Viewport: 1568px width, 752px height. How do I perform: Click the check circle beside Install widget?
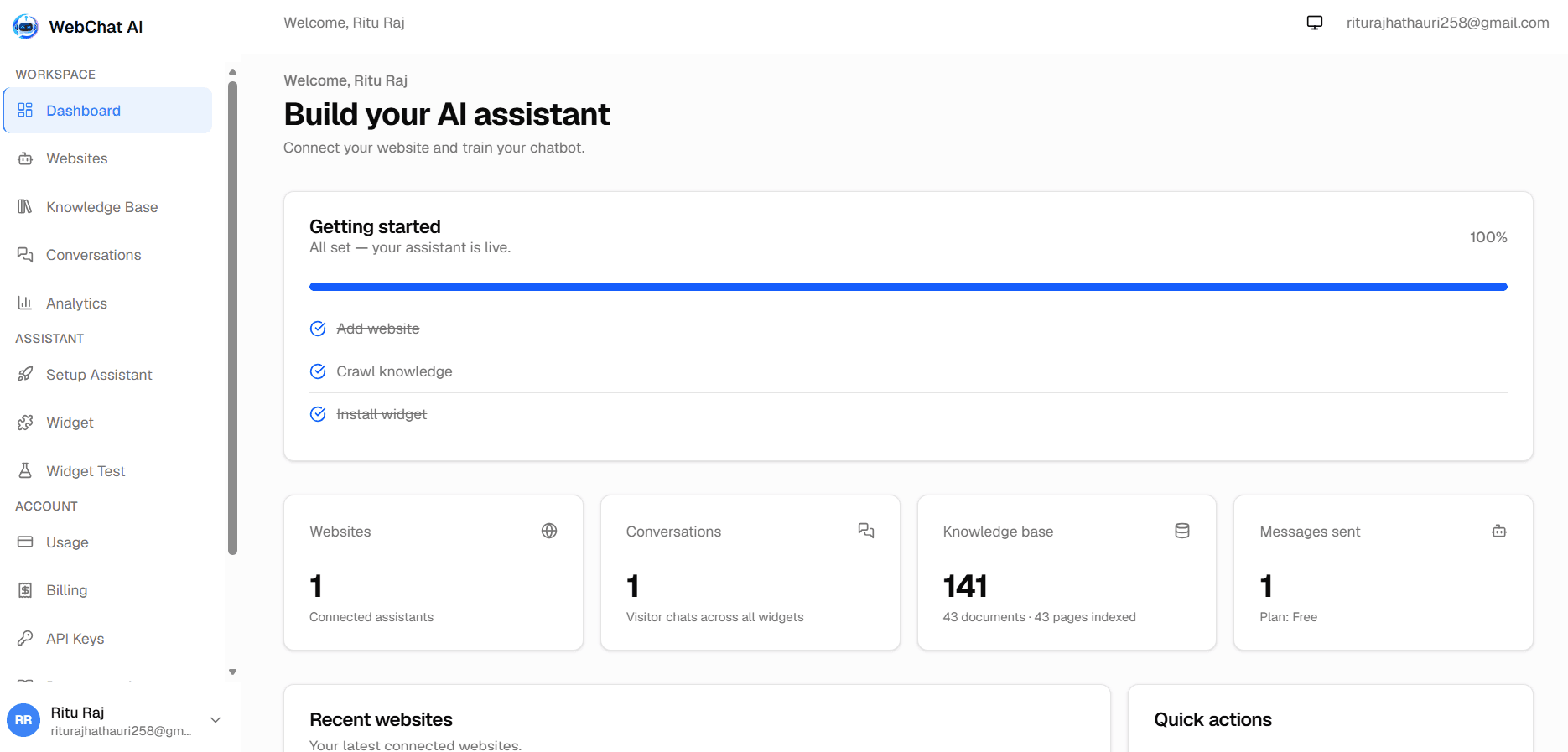(318, 414)
